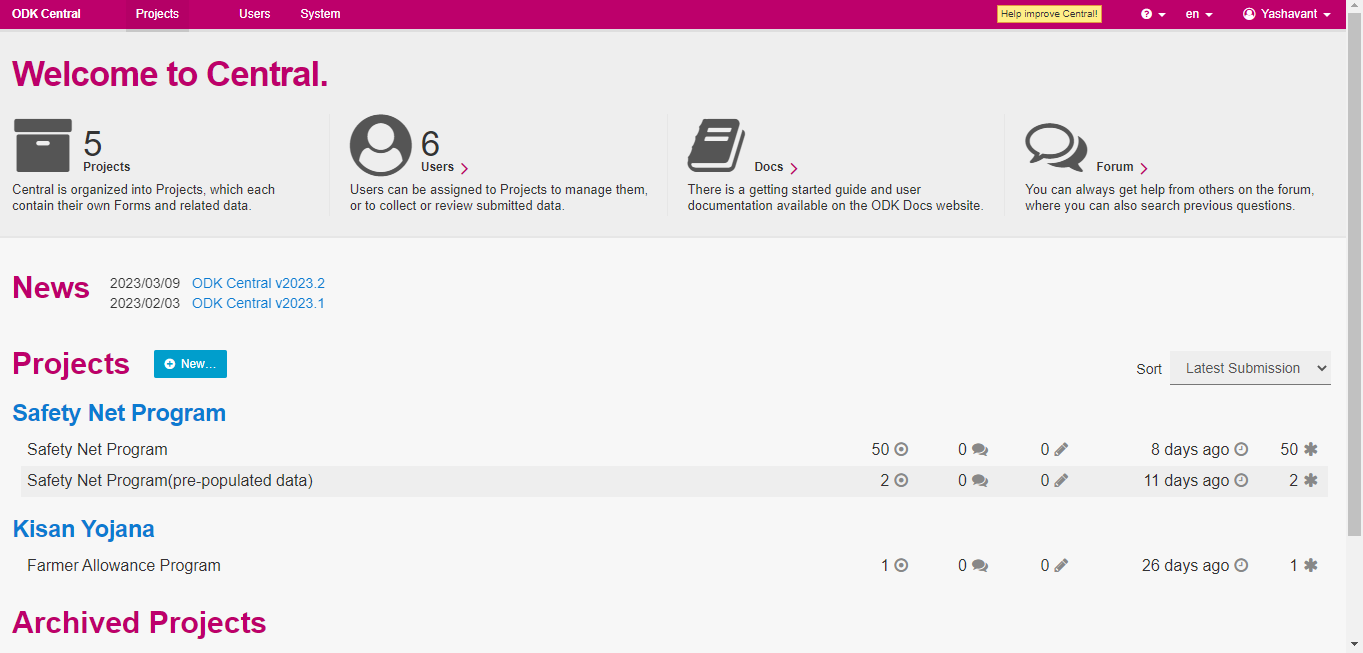The width and height of the screenshot is (1363, 653).
Task: Click pencil edits icon in Farmer Allowance row
Action: coord(1061,566)
